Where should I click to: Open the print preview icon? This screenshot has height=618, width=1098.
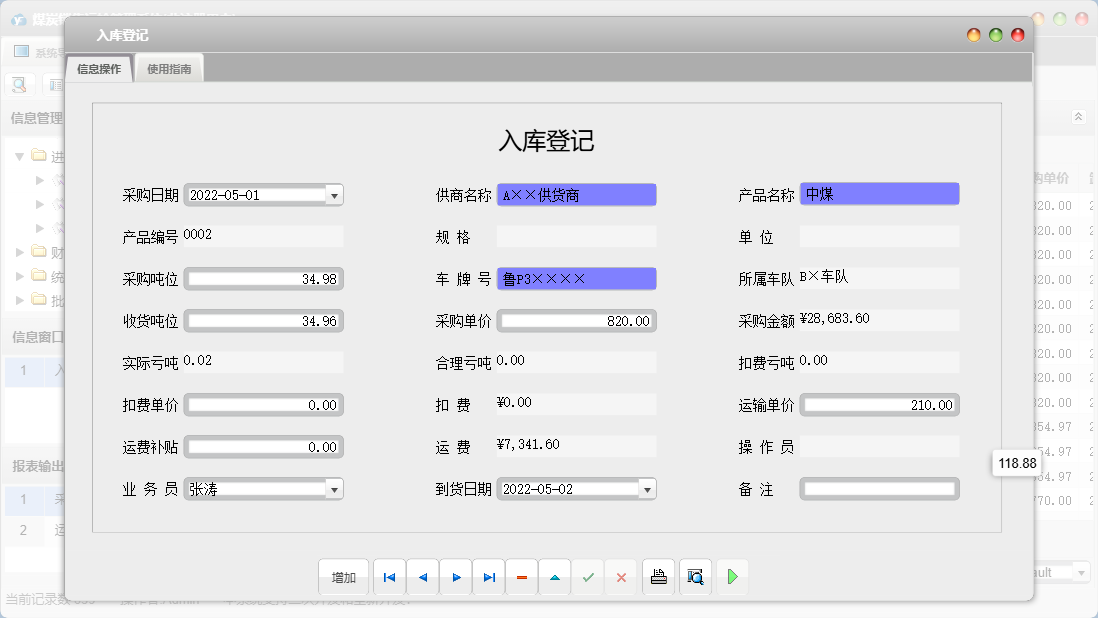[695, 577]
